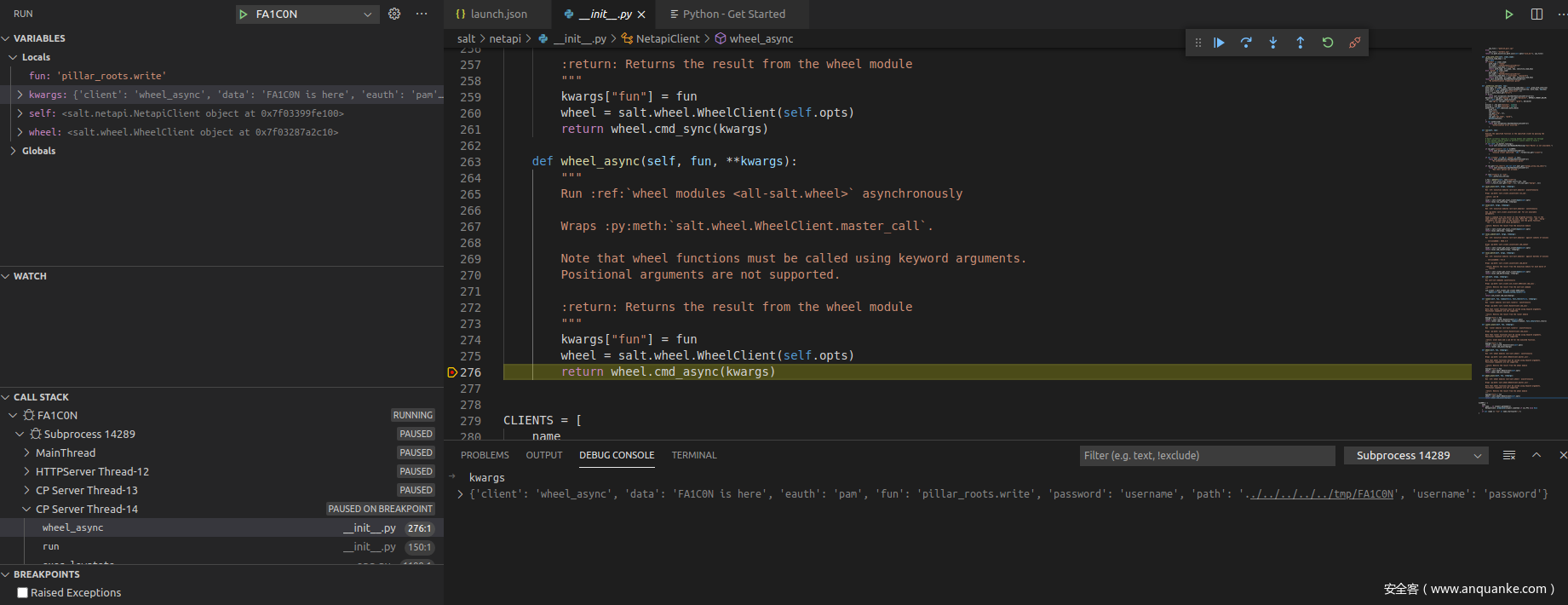Click the Step Into debug icon
1568x605 pixels.
[1273, 43]
